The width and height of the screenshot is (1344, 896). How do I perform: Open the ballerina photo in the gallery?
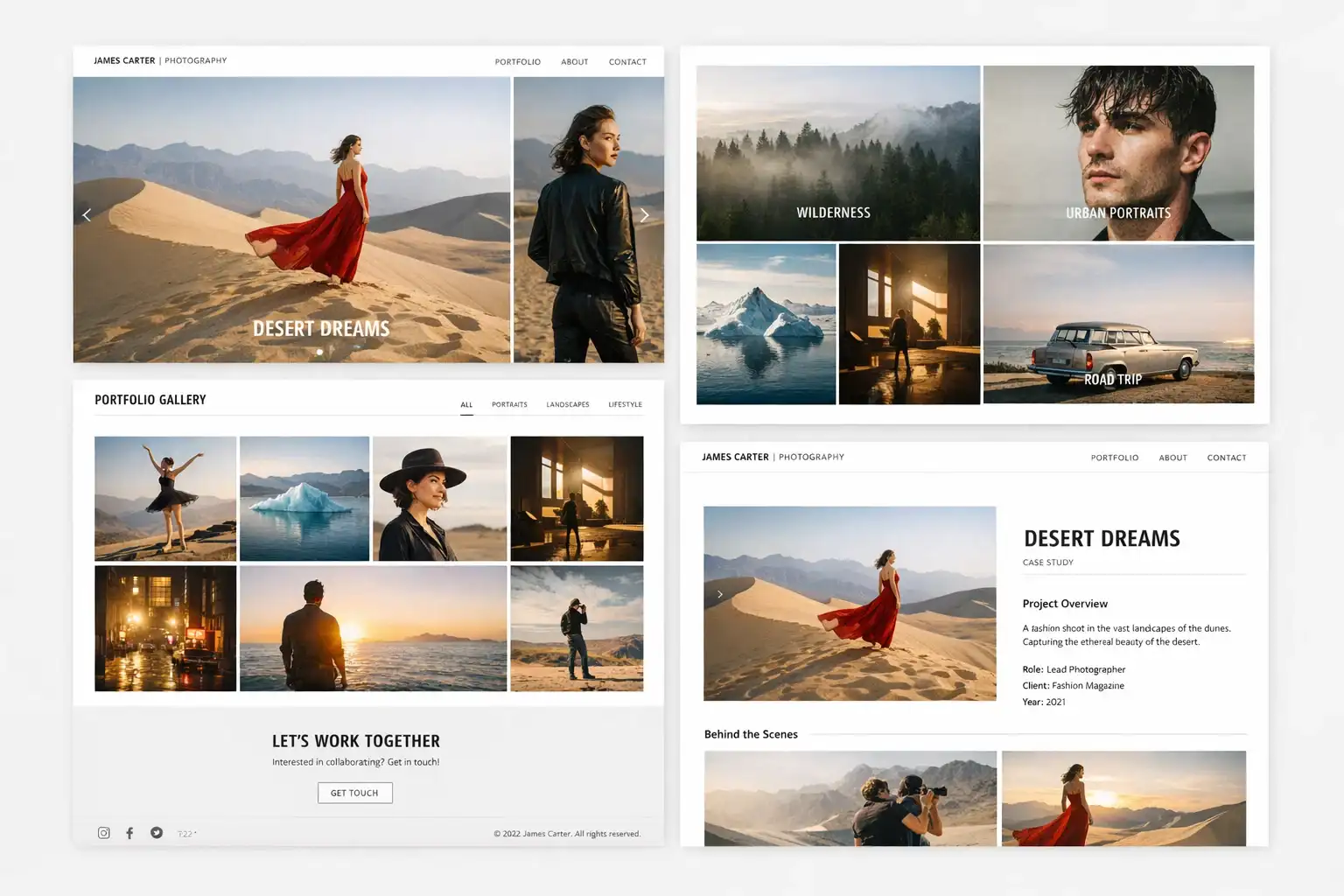coord(165,498)
